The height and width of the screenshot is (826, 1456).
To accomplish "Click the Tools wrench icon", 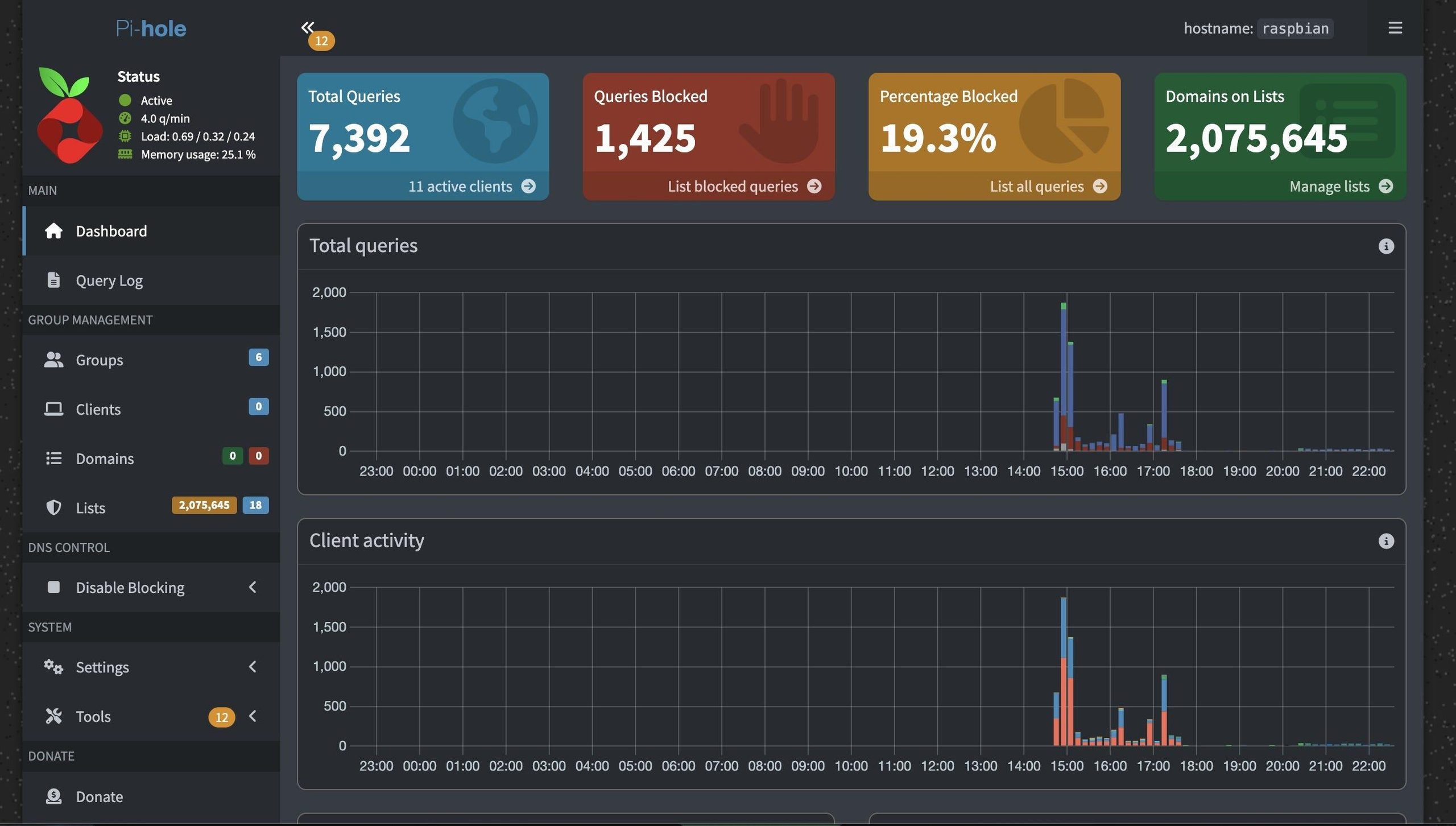I will [x=53, y=716].
